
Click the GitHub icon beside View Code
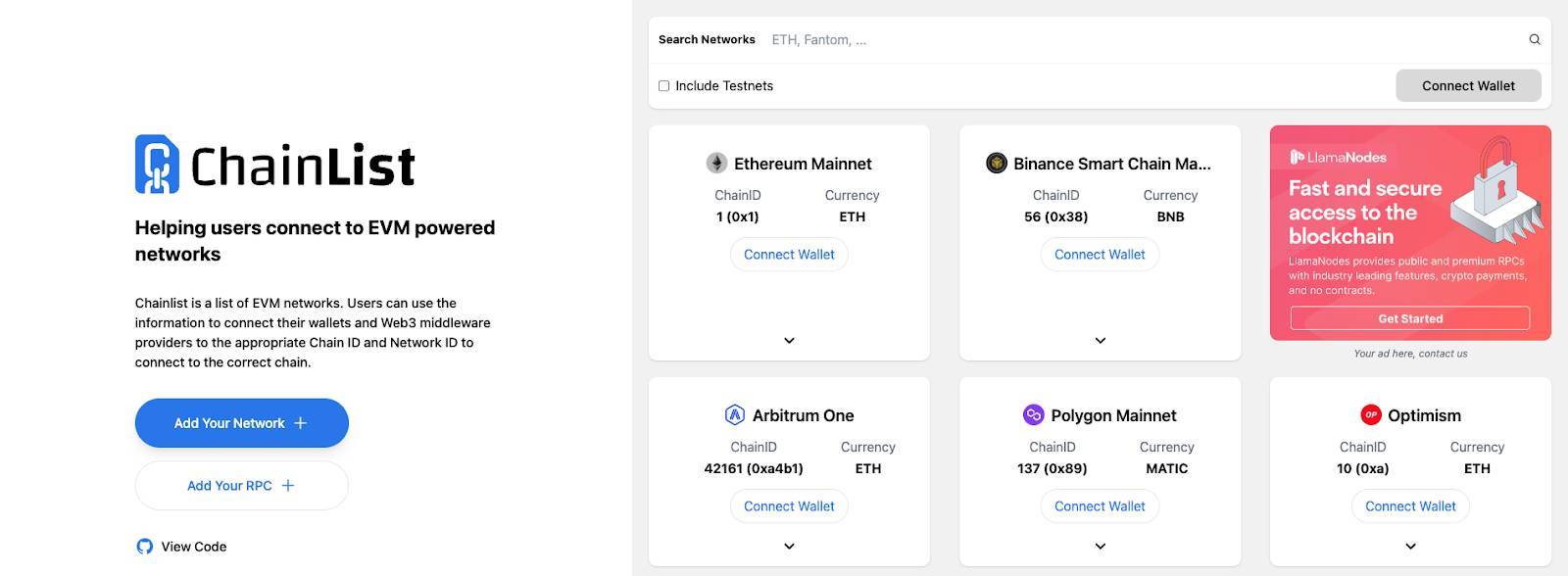tap(145, 547)
